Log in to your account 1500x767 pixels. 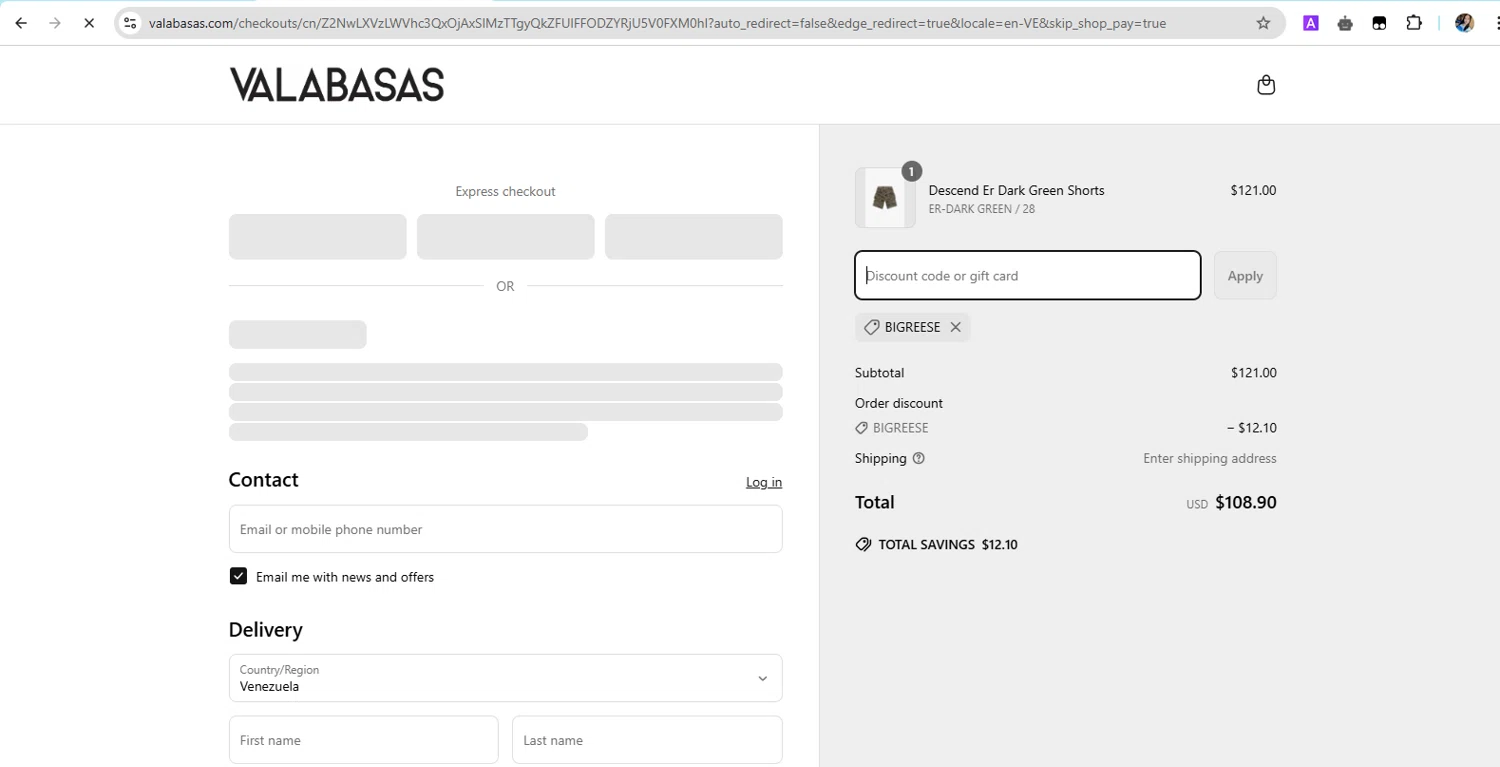click(x=764, y=482)
